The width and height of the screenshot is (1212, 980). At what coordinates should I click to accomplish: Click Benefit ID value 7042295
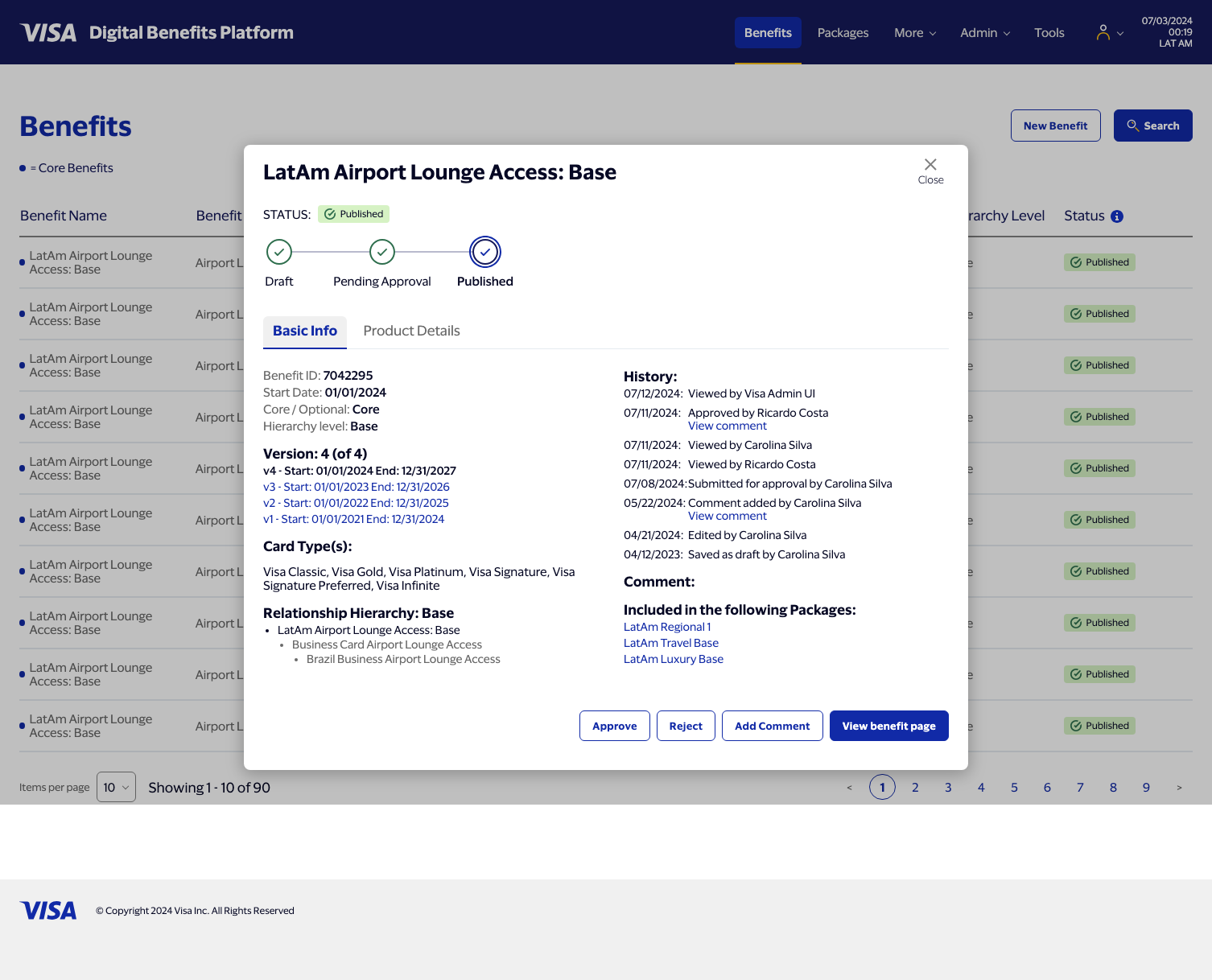point(348,376)
